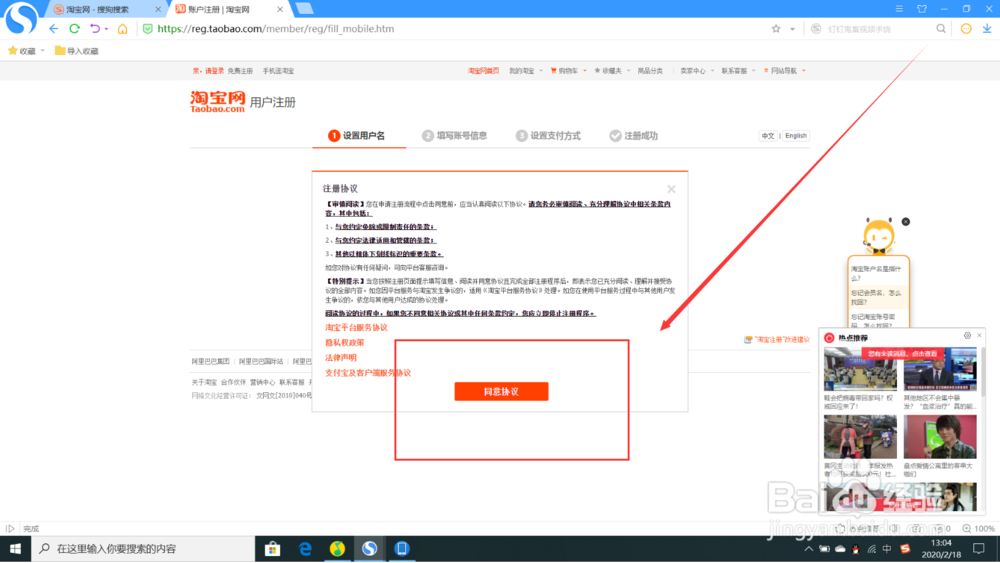Viewport: 1000px width, 563px height.
Task: Select the 注册成功 step tab
Action: 633,135
